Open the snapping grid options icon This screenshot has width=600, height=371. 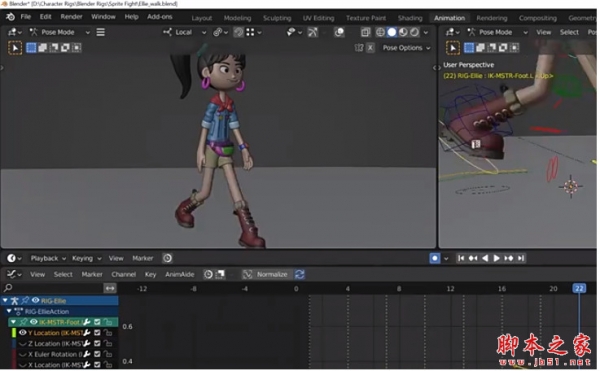click(253, 32)
